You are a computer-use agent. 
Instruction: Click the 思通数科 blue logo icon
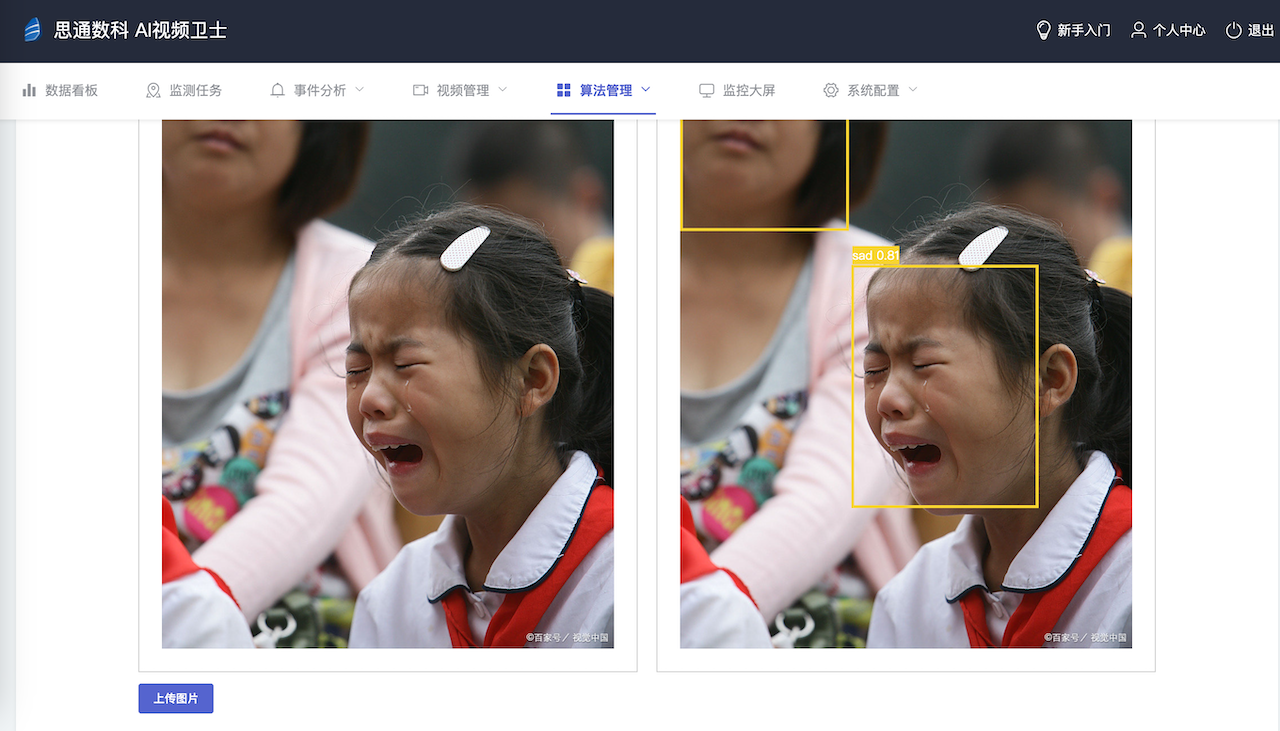click(33, 30)
